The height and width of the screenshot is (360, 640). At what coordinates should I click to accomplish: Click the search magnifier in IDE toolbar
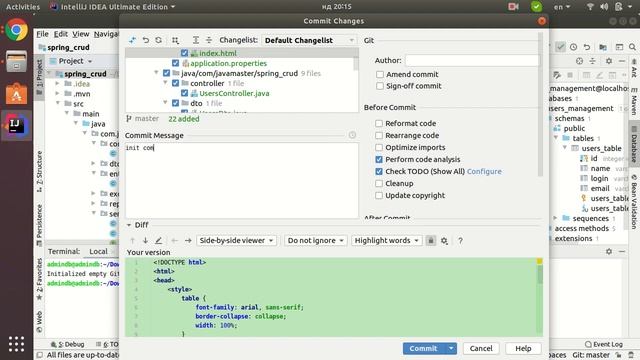coord(632,47)
